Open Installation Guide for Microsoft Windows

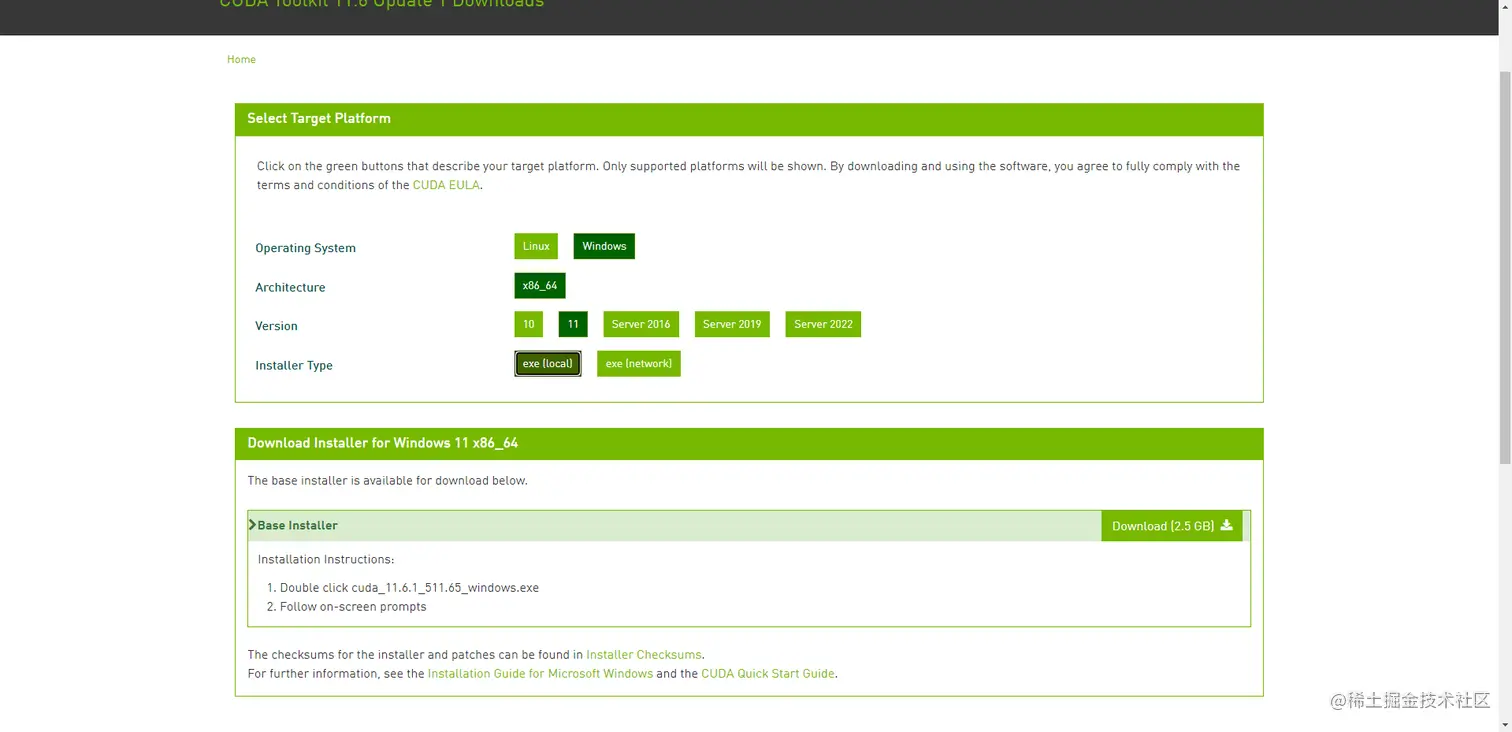tap(540, 674)
